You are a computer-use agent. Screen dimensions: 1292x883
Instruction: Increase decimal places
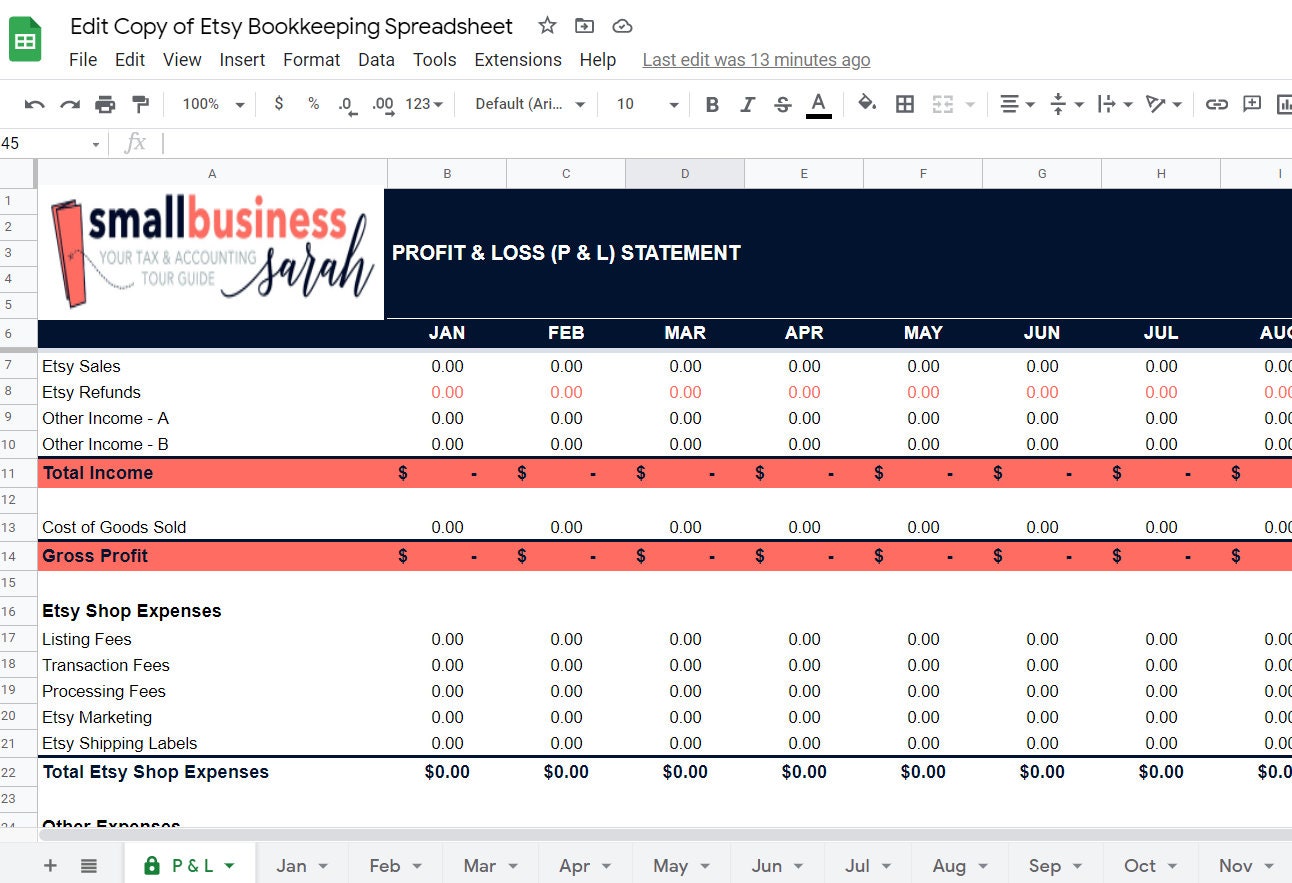382,104
